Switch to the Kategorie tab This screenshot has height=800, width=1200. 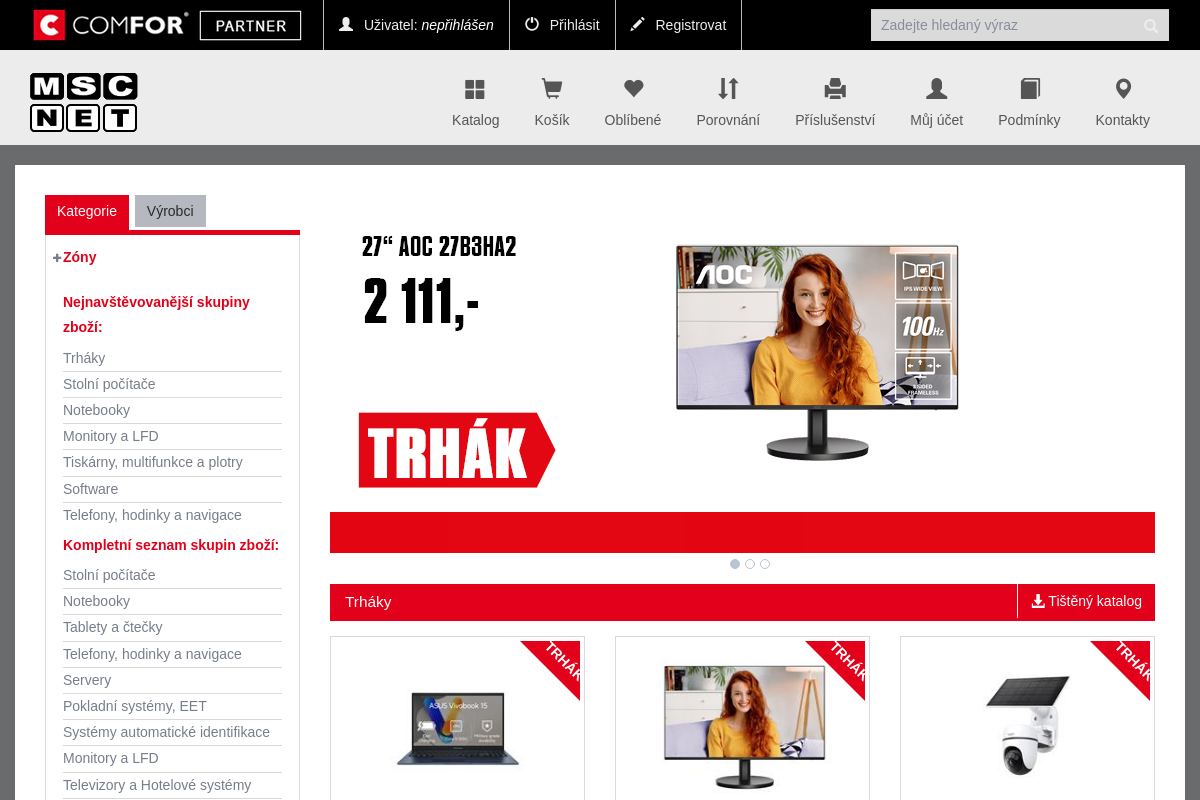point(87,211)
